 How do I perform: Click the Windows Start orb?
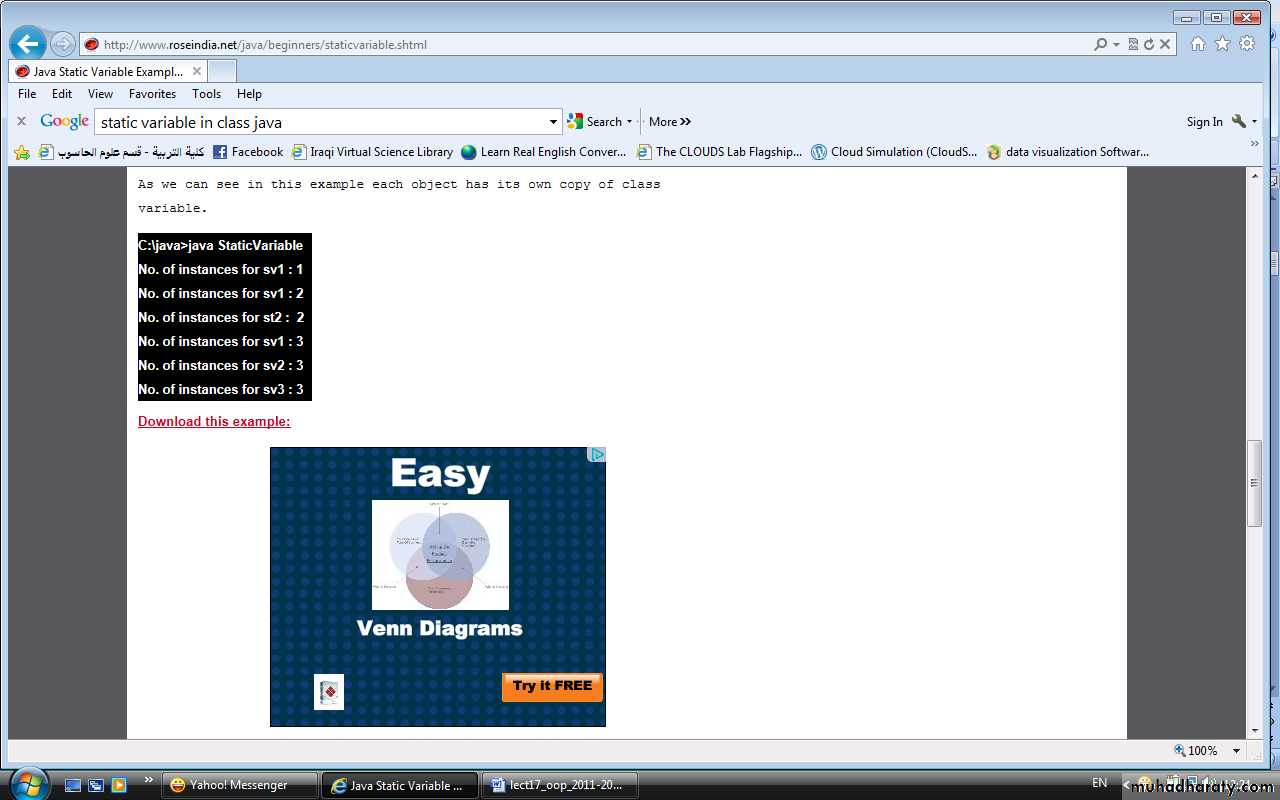point(27,784)
